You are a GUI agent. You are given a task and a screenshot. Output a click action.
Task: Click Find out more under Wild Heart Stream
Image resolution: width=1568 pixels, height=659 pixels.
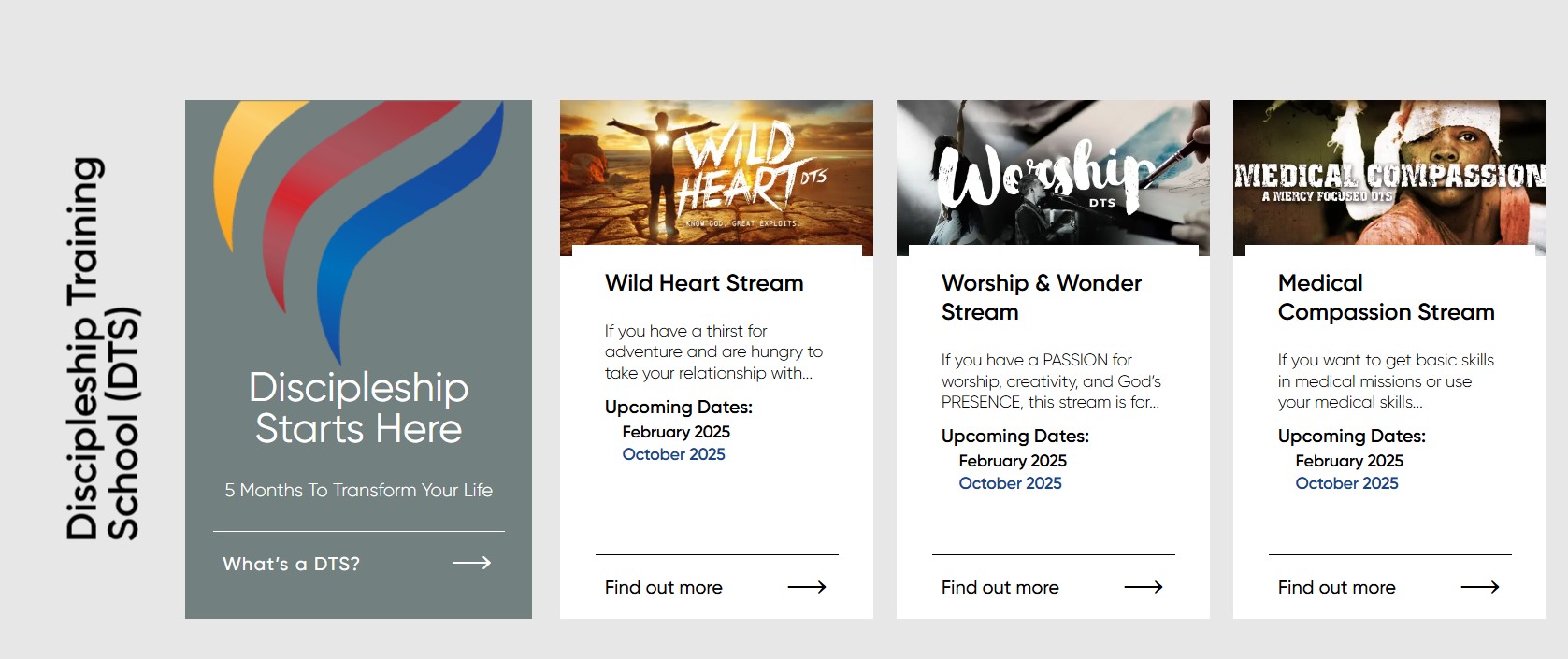coord(663,588)
